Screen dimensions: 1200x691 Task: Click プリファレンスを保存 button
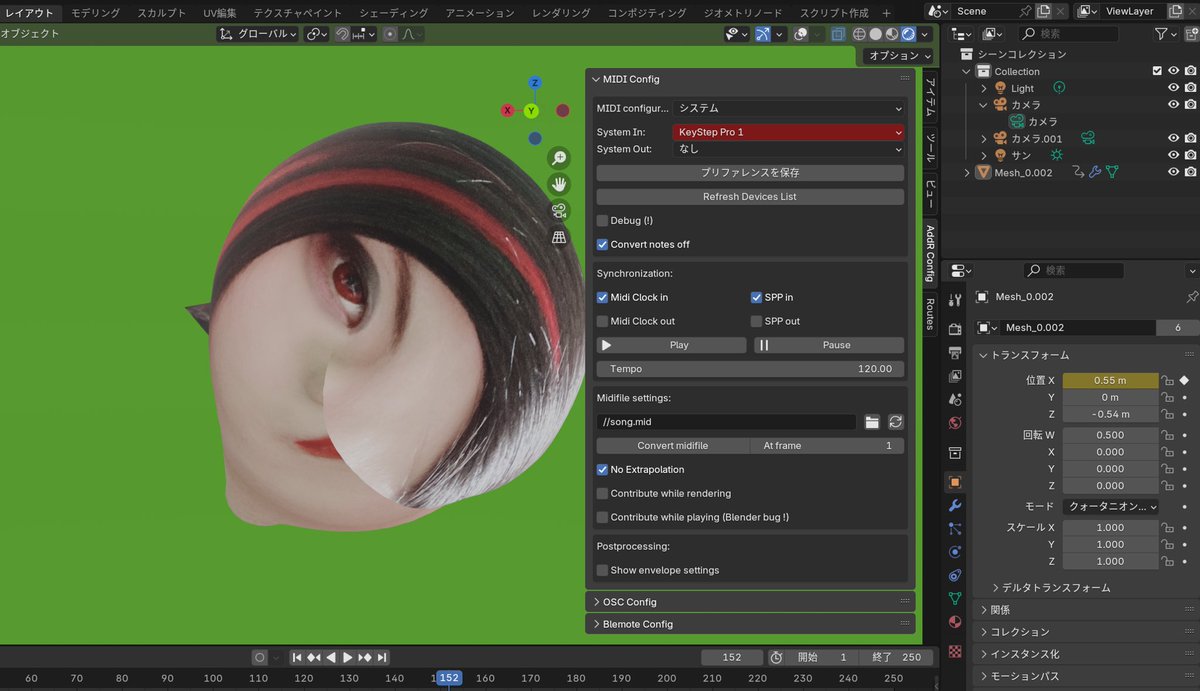[x=750, y=173]
